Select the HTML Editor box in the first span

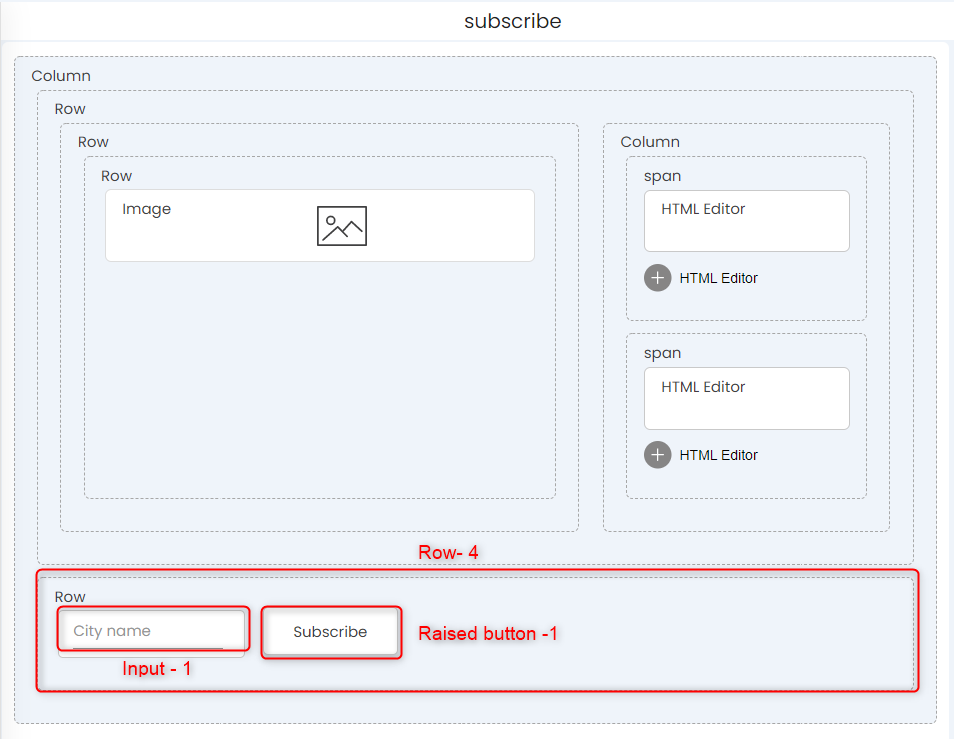click(746, 221)
